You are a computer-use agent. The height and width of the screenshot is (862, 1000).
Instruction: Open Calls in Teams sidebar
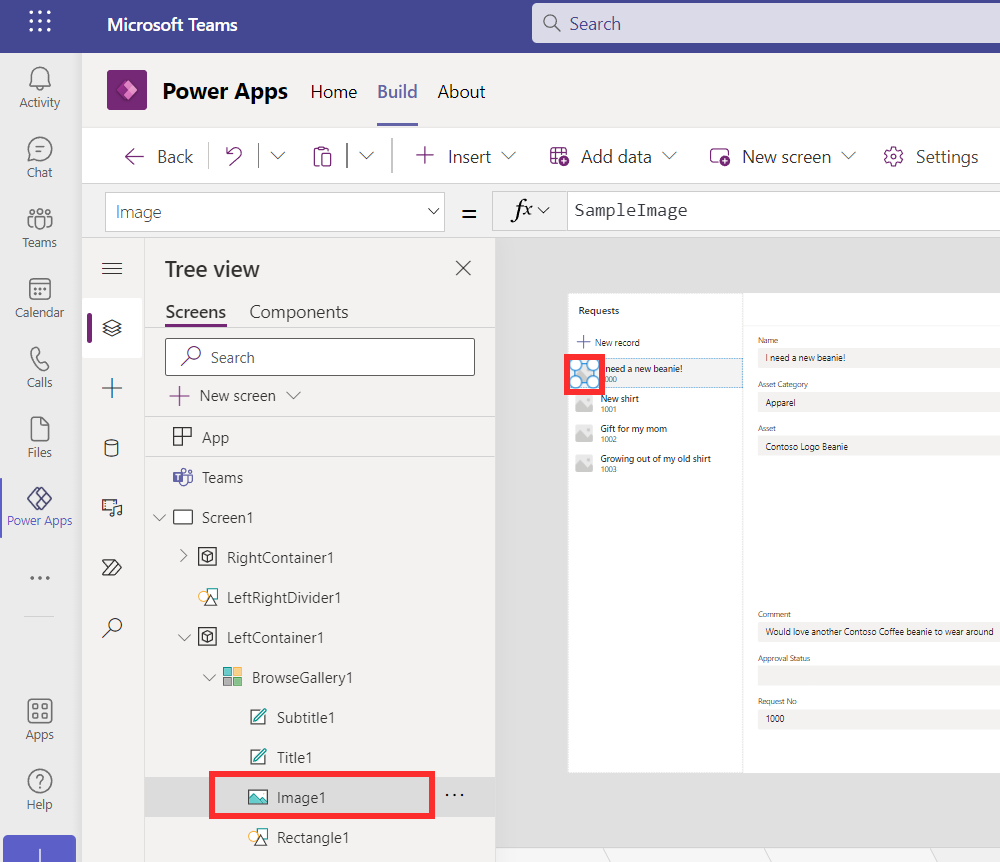[40, 368]
